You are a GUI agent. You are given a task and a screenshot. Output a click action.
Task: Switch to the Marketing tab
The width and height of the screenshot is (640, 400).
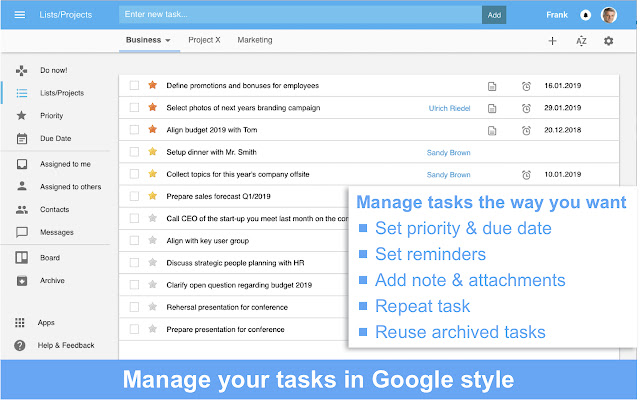pyautogui.click(x=255, y=40)
